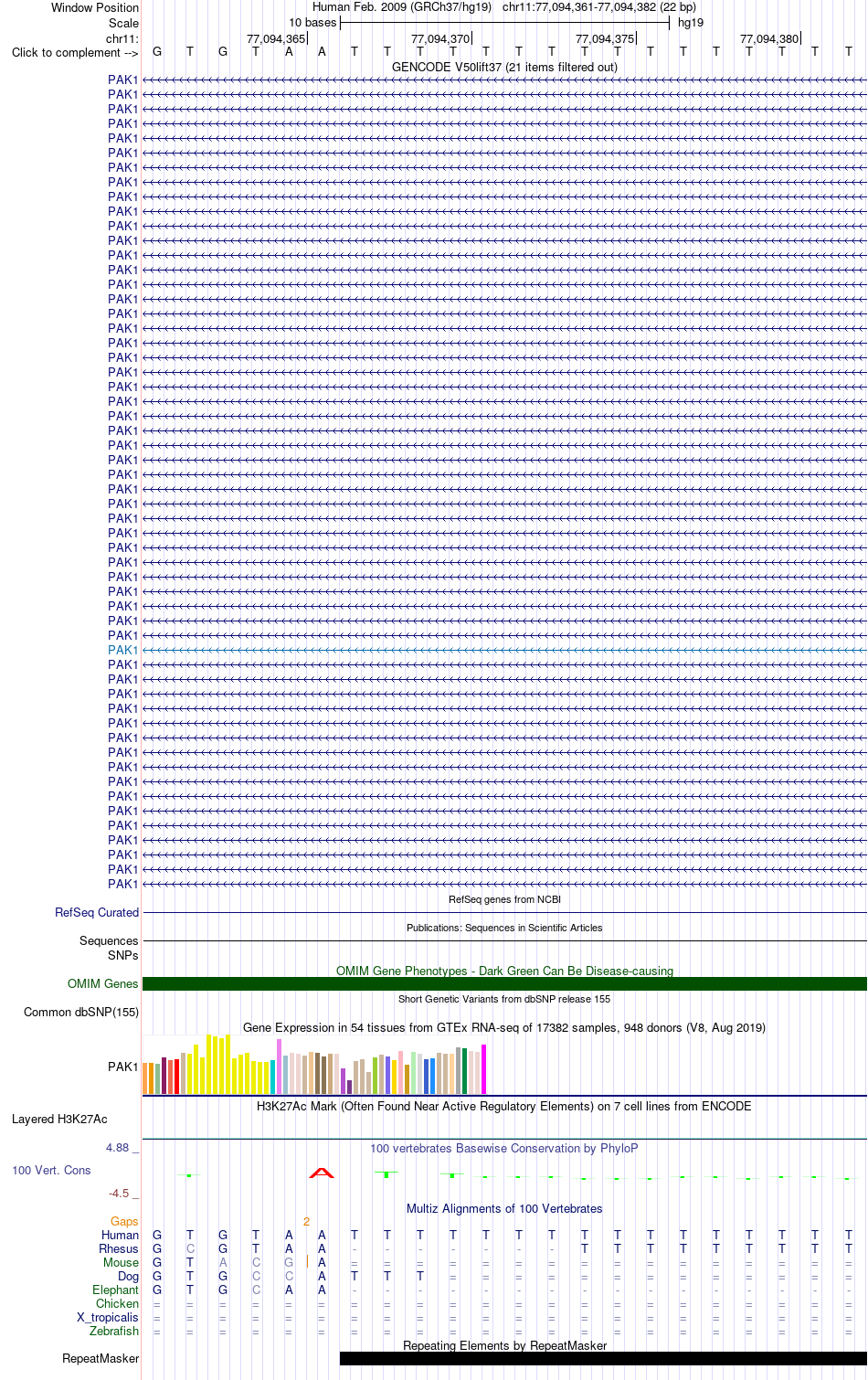The height and width of the screenshot is (1380, 868).
Task: Click the 'RepeatMasker' track label
Action: coord(101,1358)
